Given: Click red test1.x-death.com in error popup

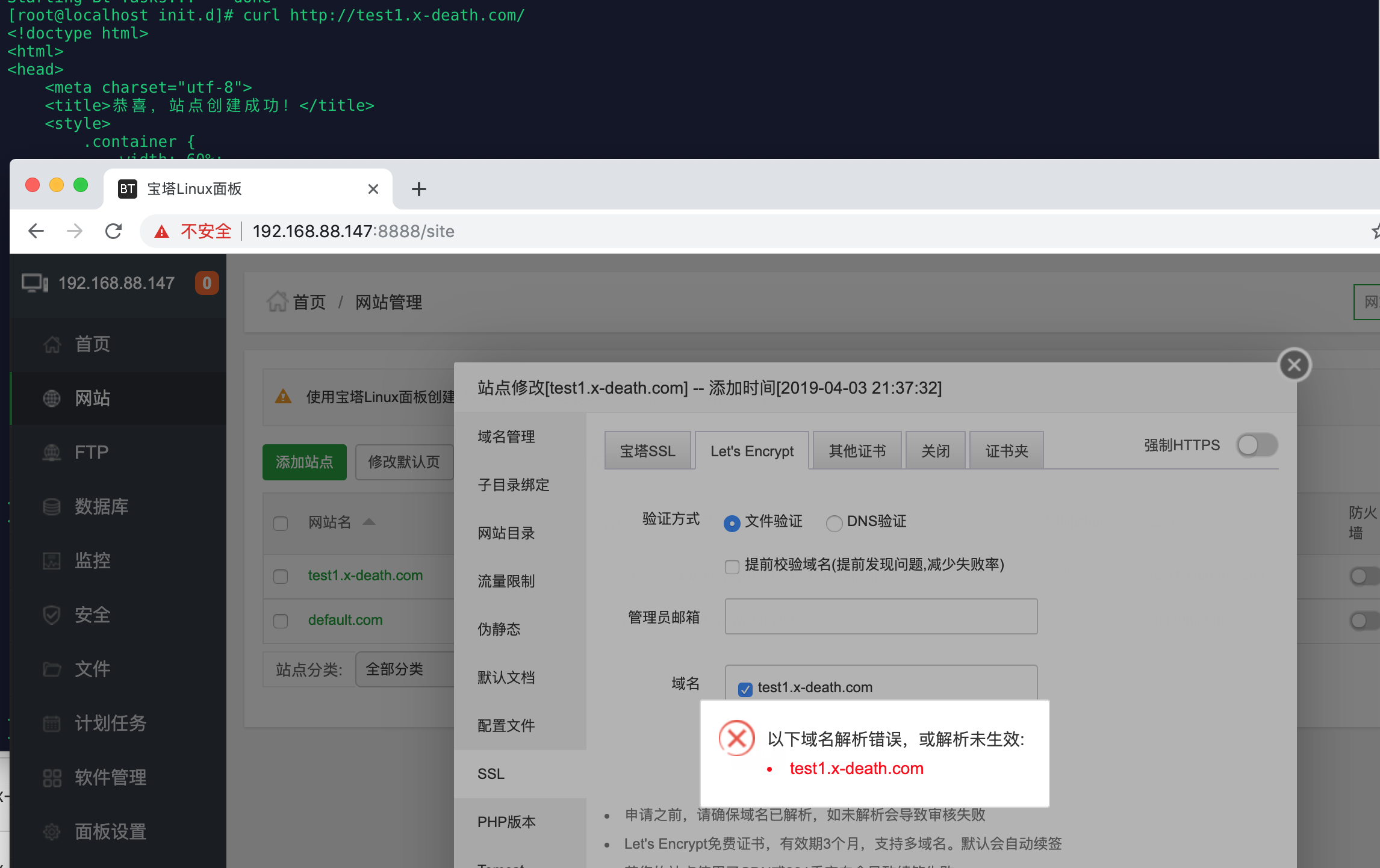Looking at the screenshot, I should click(x=856, y=769).
